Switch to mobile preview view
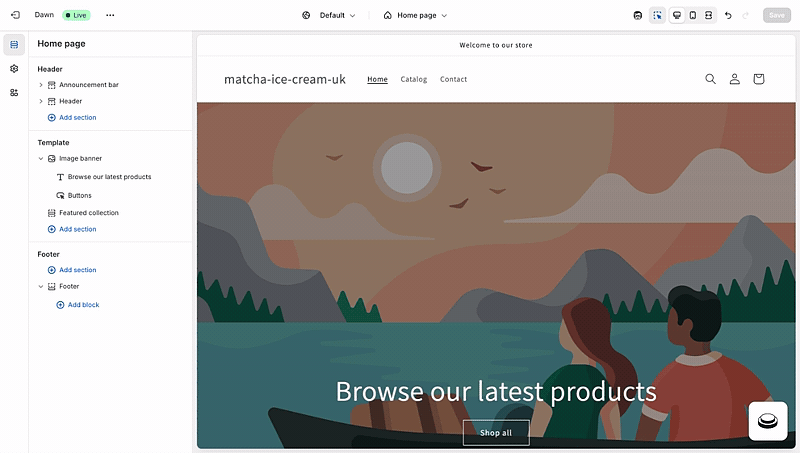Viewport: 800px width, 453px height. 693,15
